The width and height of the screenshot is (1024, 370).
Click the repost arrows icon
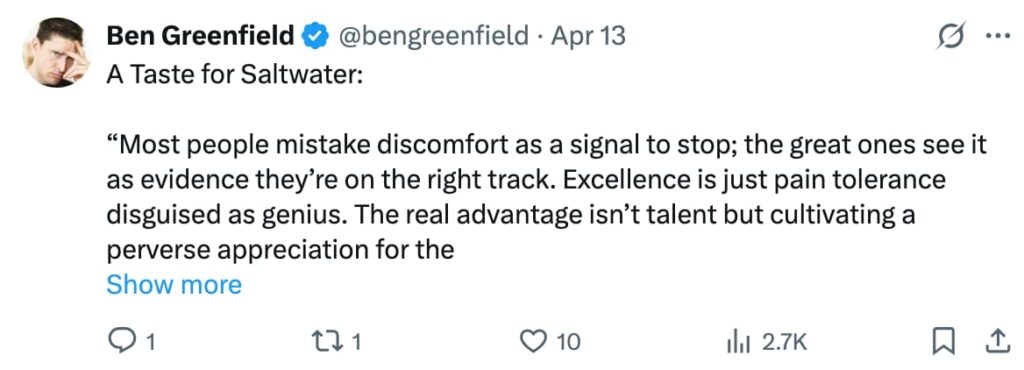point(333,341)
